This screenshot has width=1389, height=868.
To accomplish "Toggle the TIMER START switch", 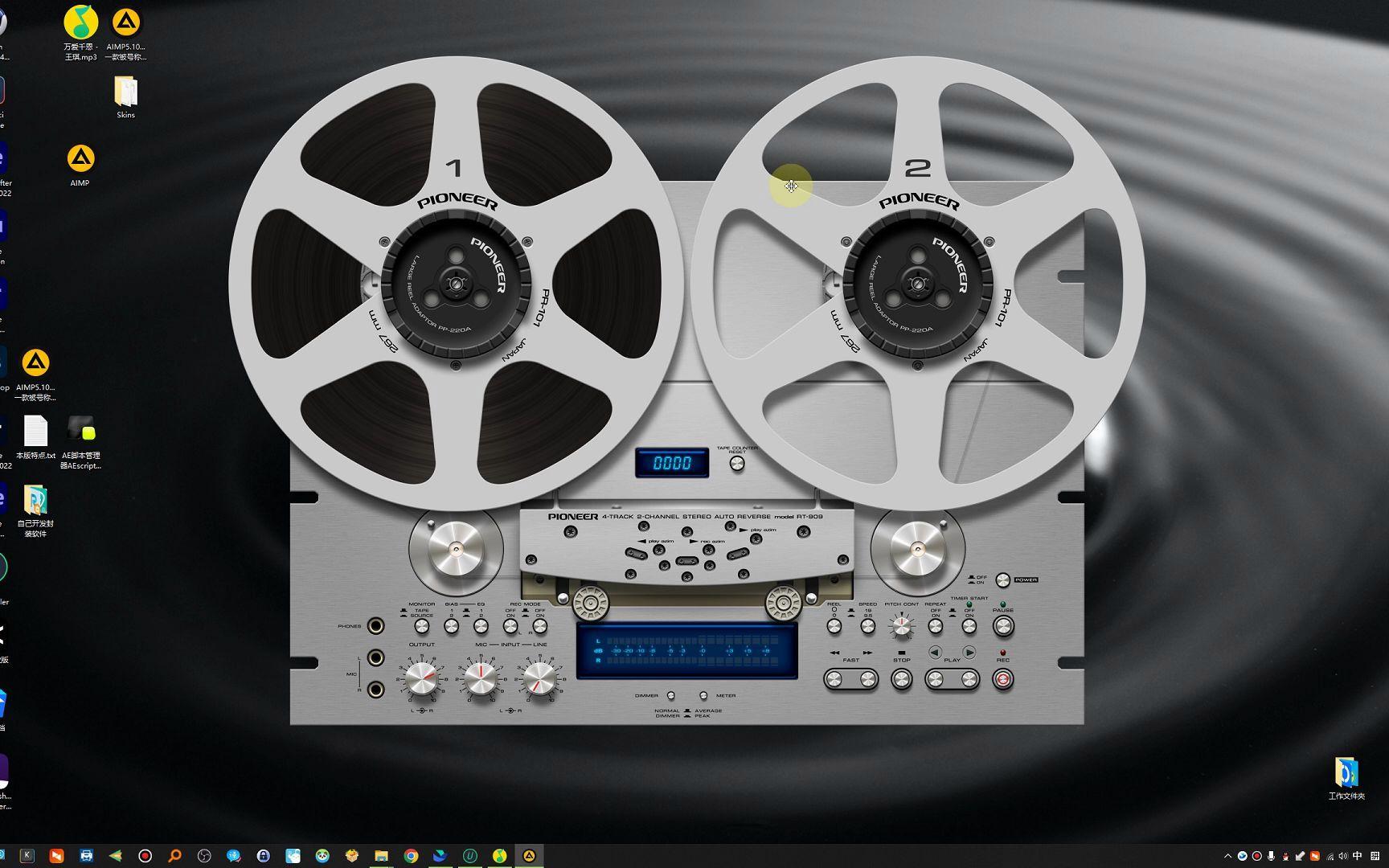I will coord(969,626).
